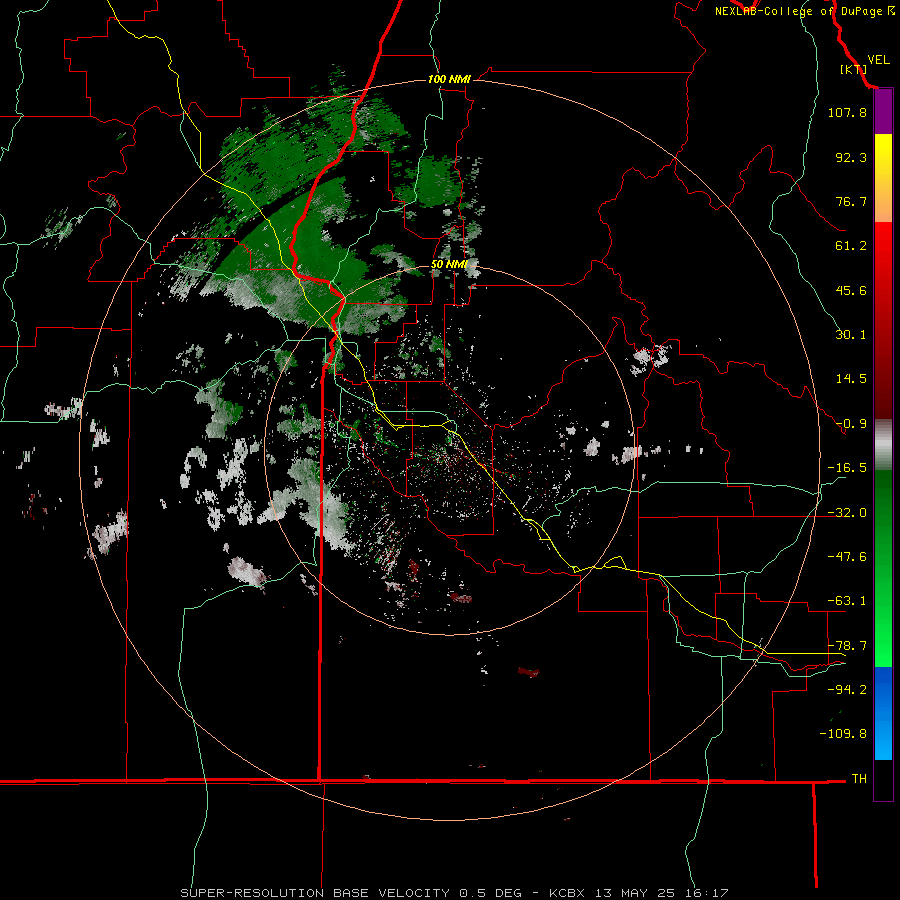This screenshot has width=900, height=900.
Task: Click the -63.1 legend value
Action: pyautogui.click(x=847, y=601)
